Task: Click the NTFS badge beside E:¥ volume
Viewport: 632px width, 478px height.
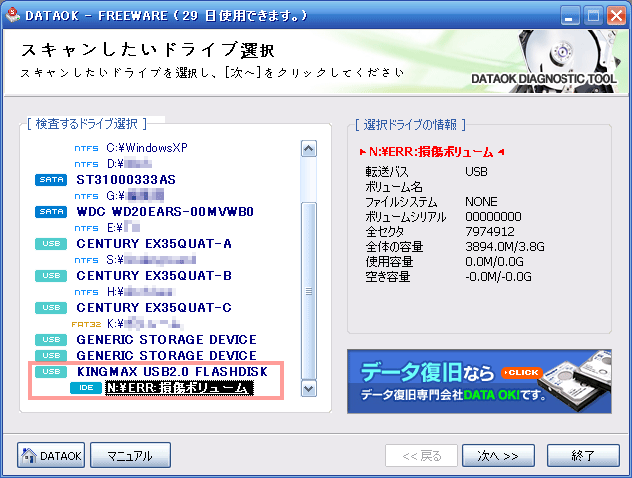Action: (x=86, y=228)
